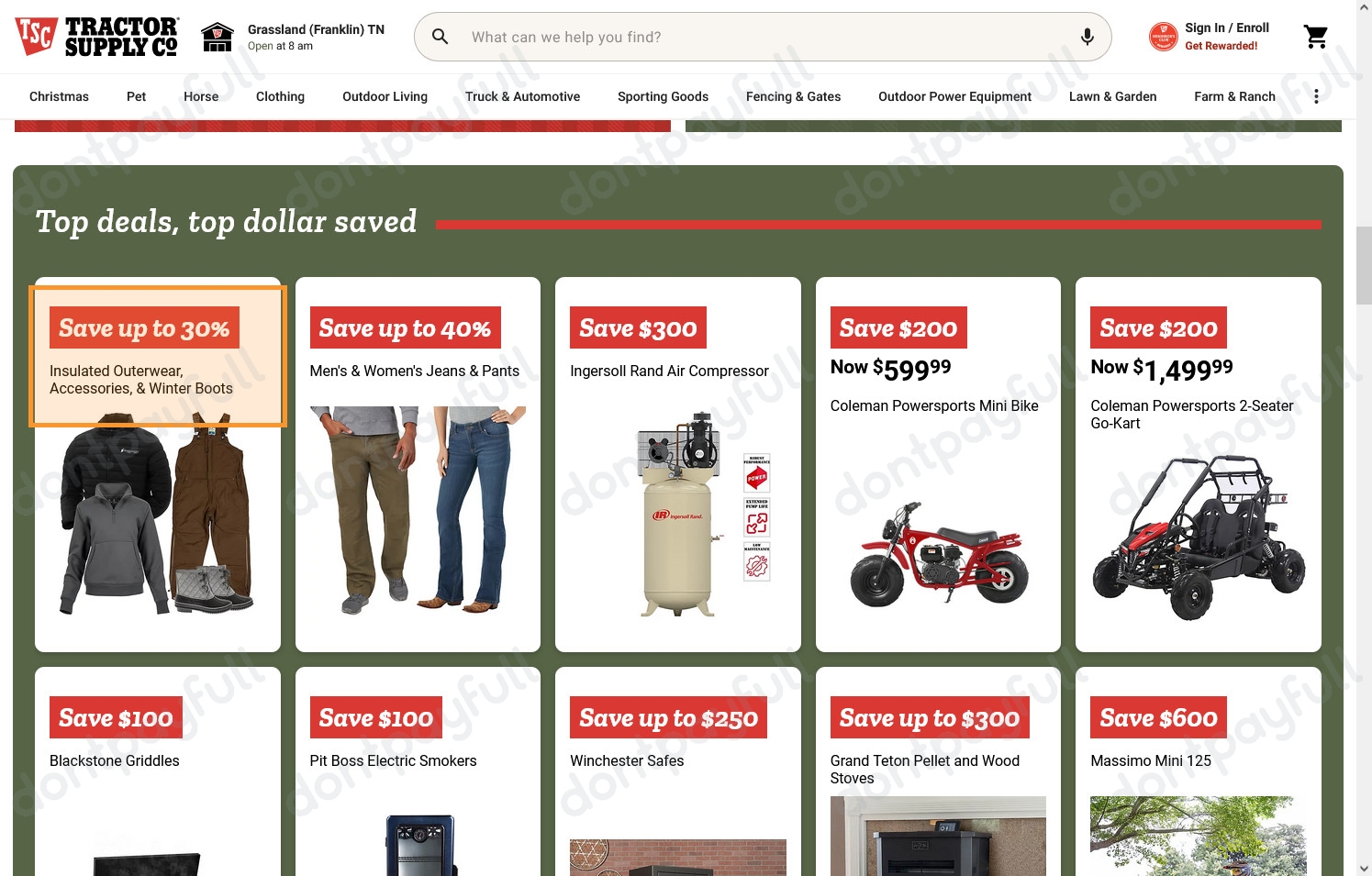Open Lawn & Garden category menu

point(1112,96)
